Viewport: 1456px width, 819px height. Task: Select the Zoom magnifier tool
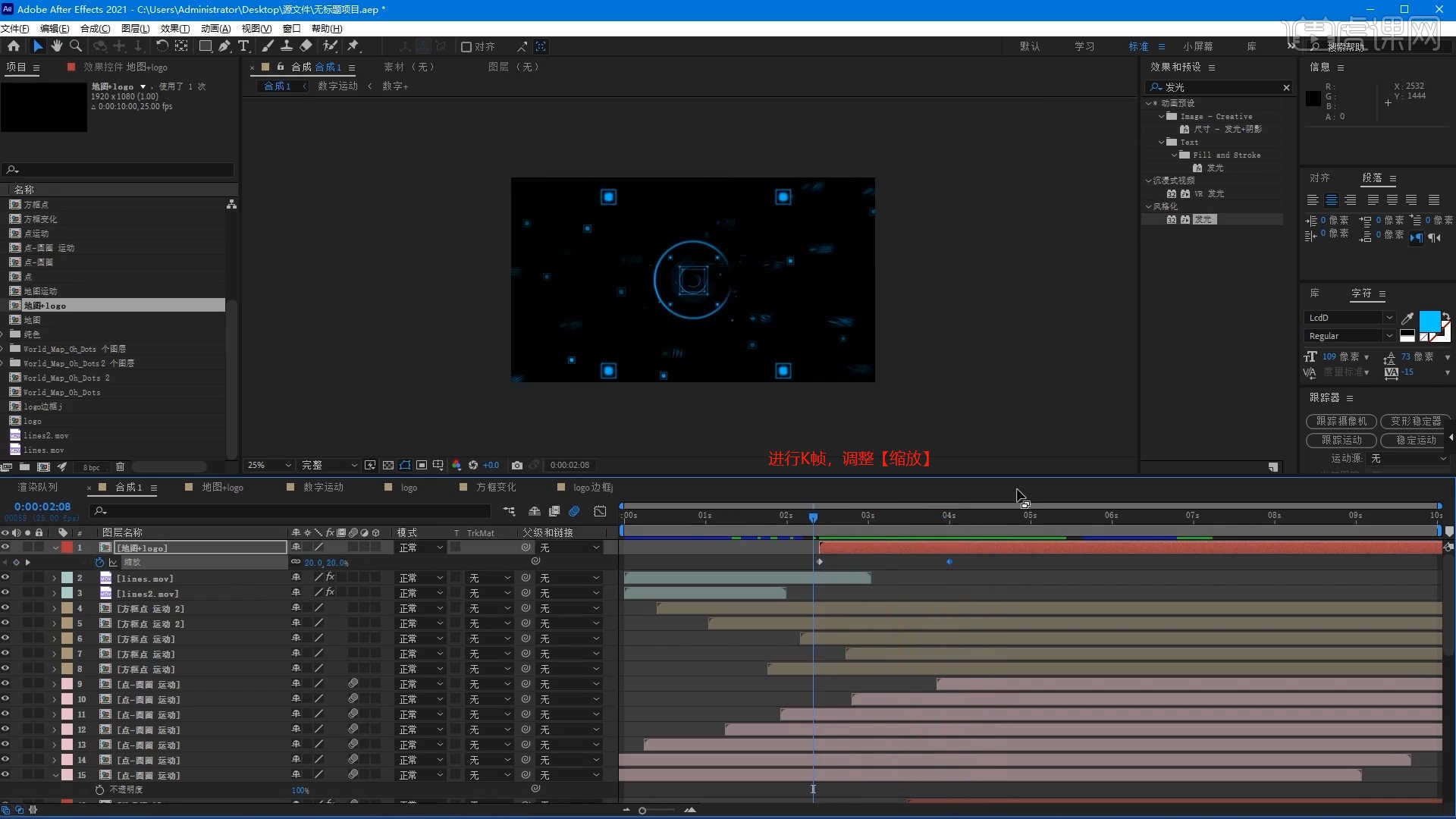tap(76, 46)
